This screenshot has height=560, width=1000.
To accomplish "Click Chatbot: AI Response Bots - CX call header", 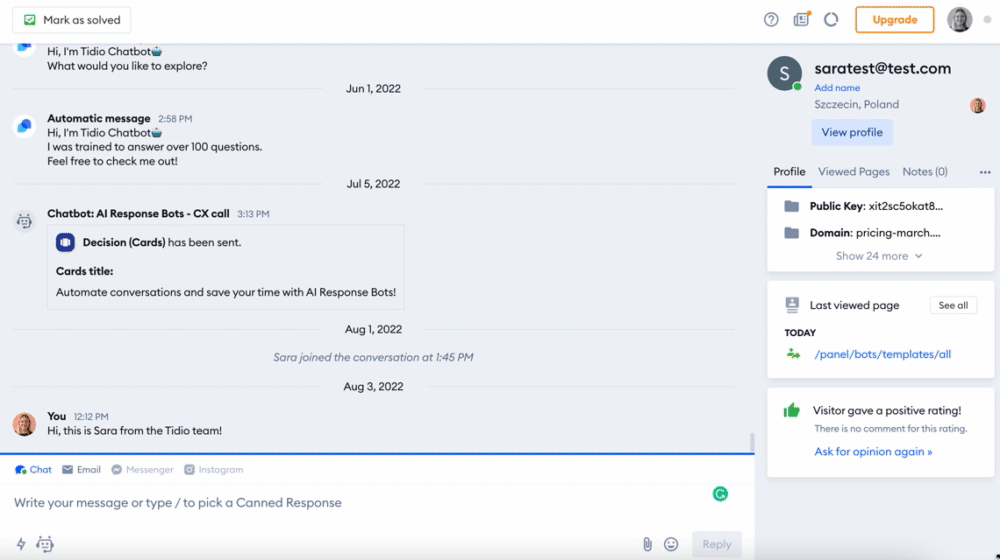I will pyautogui.click(x=138, y=214).
